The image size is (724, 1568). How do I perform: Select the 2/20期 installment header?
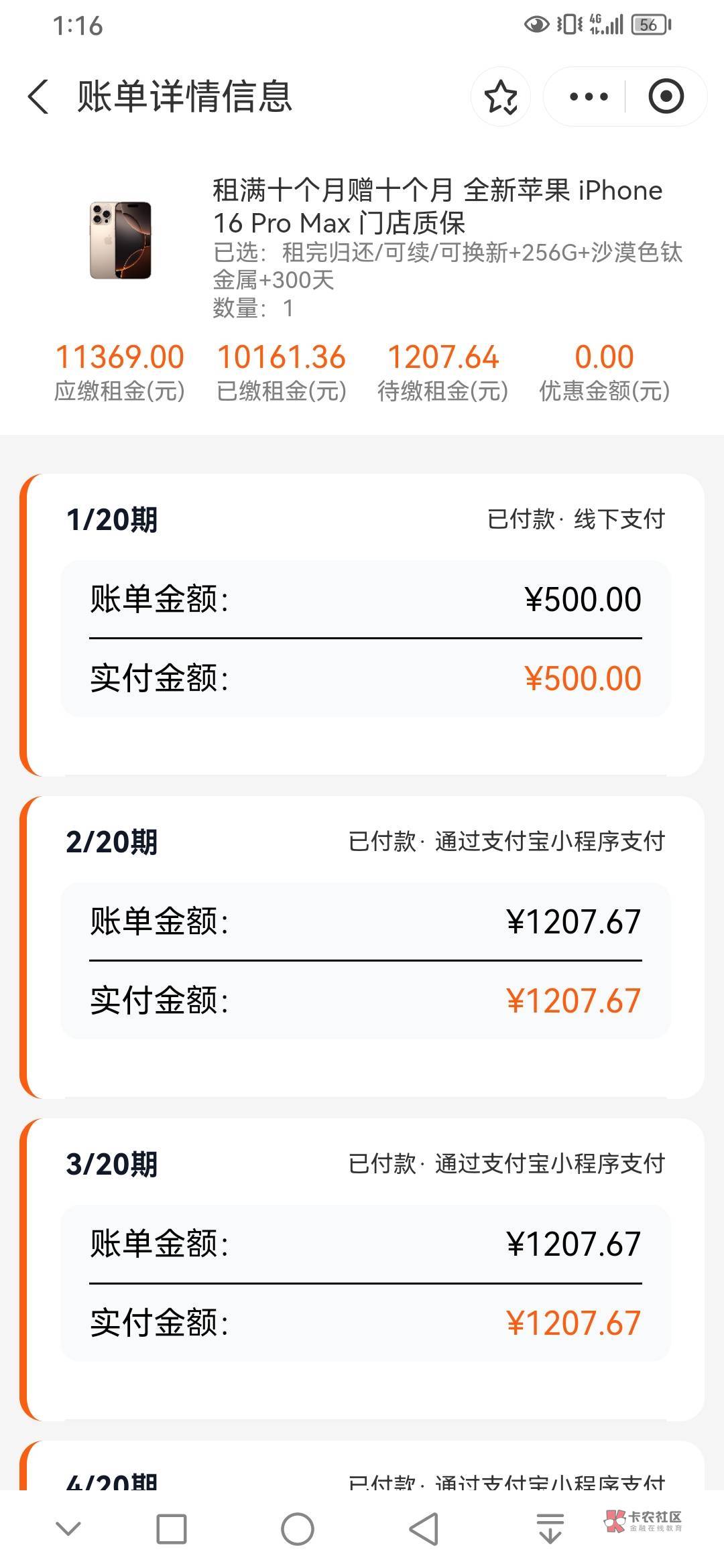click(x=112, y=842)
